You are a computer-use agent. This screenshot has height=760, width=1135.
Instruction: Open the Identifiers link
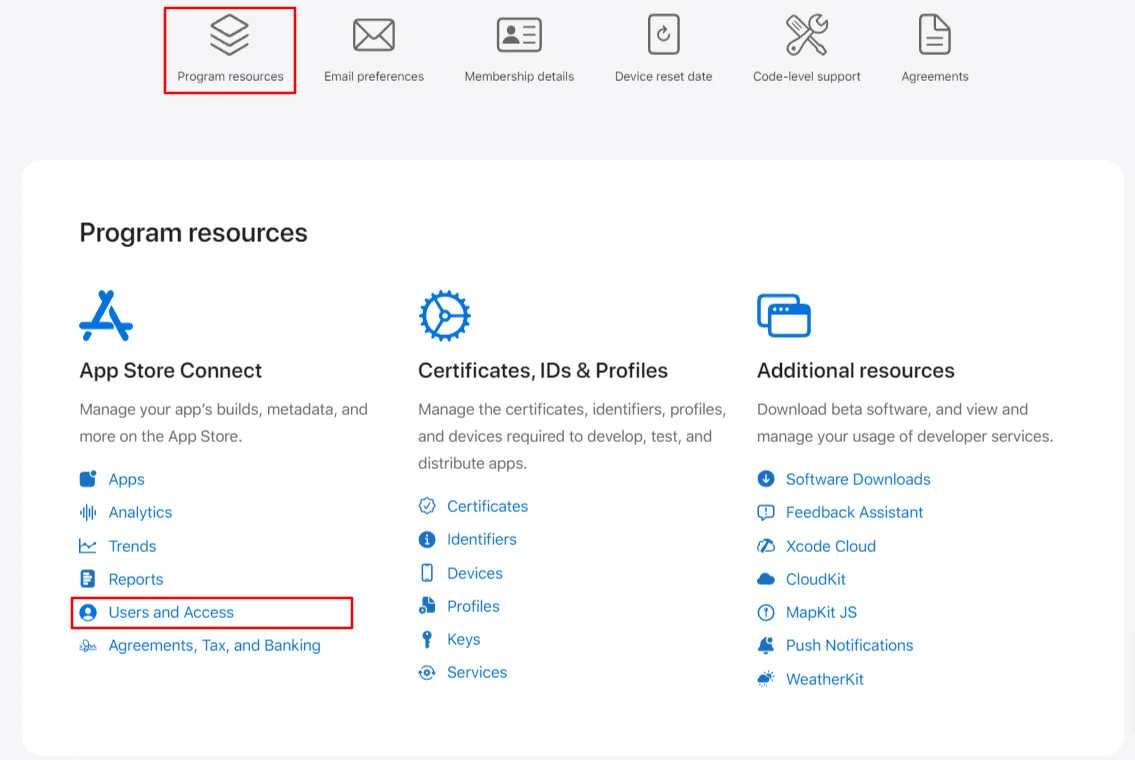pyautogui.click(x=481, y=539)
